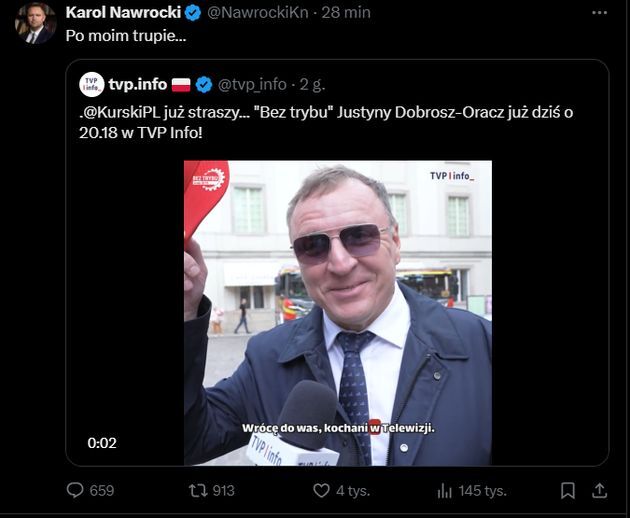The width and height of the screenshot is (630, 518).
Task: Reply to Karol Nawrocki's post
Action: pyautogui.click(x=75, y=491)
